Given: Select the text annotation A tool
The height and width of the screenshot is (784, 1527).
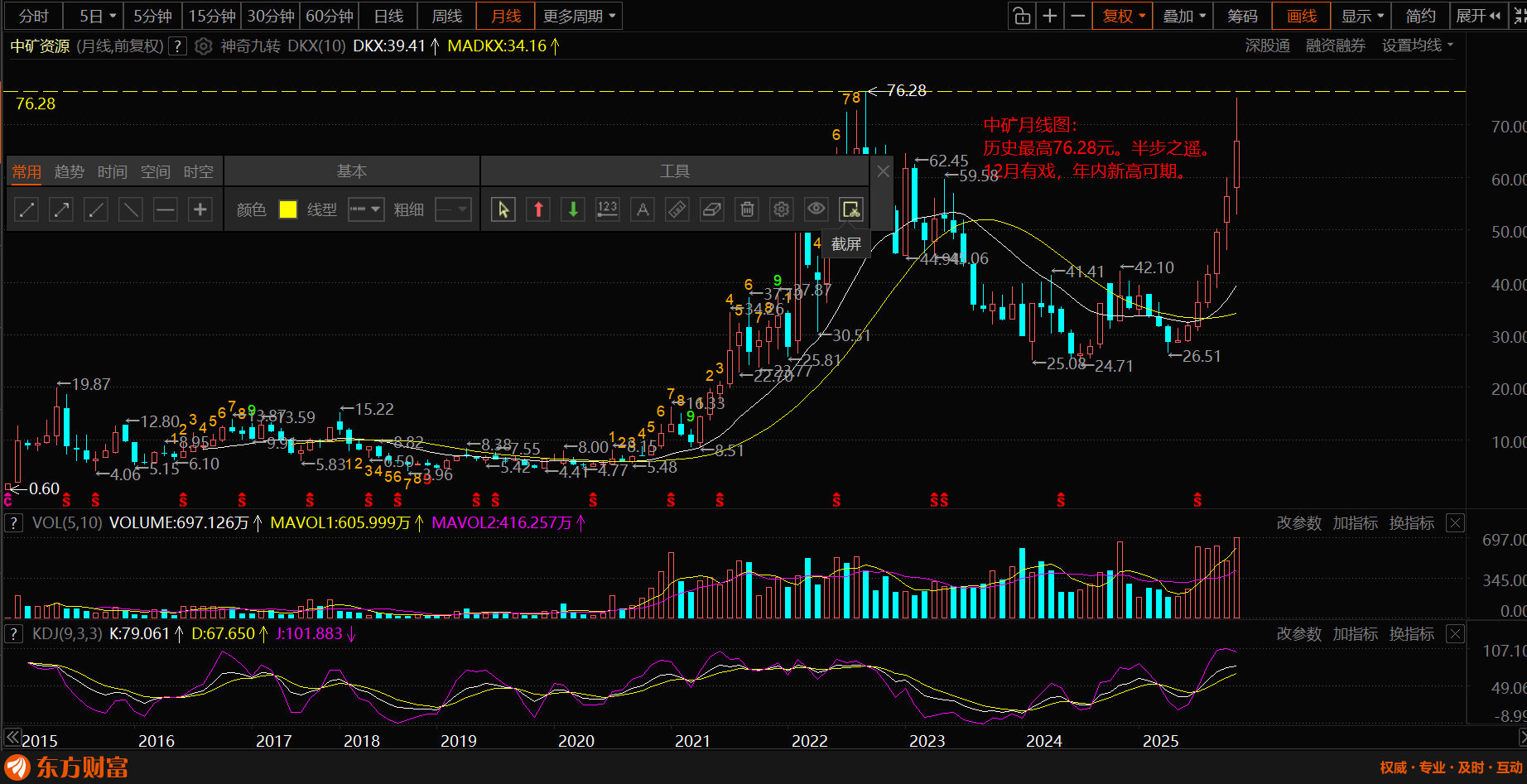Looking at the screenshot, I should tap(643, 209).
